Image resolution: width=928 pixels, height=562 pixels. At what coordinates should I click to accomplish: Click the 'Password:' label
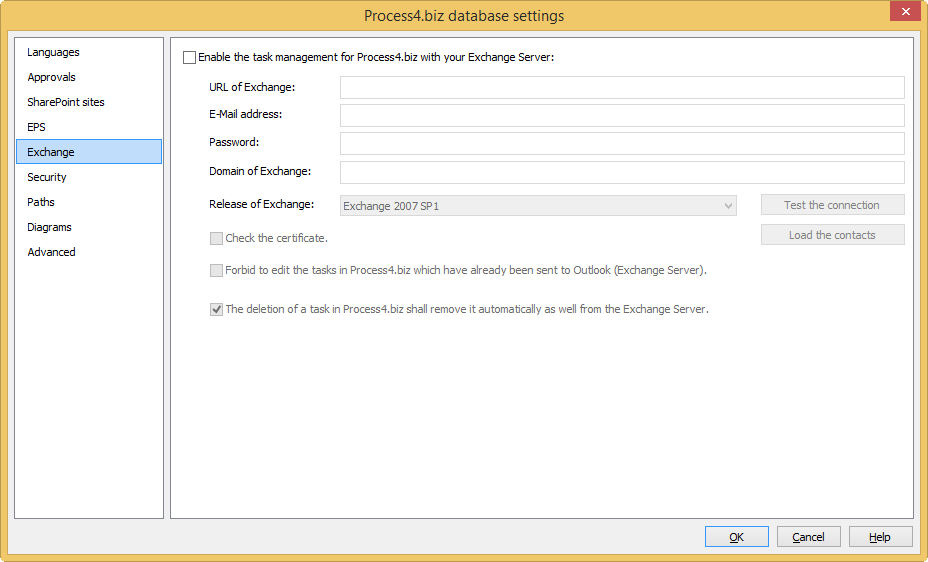(x=234, y=142)
